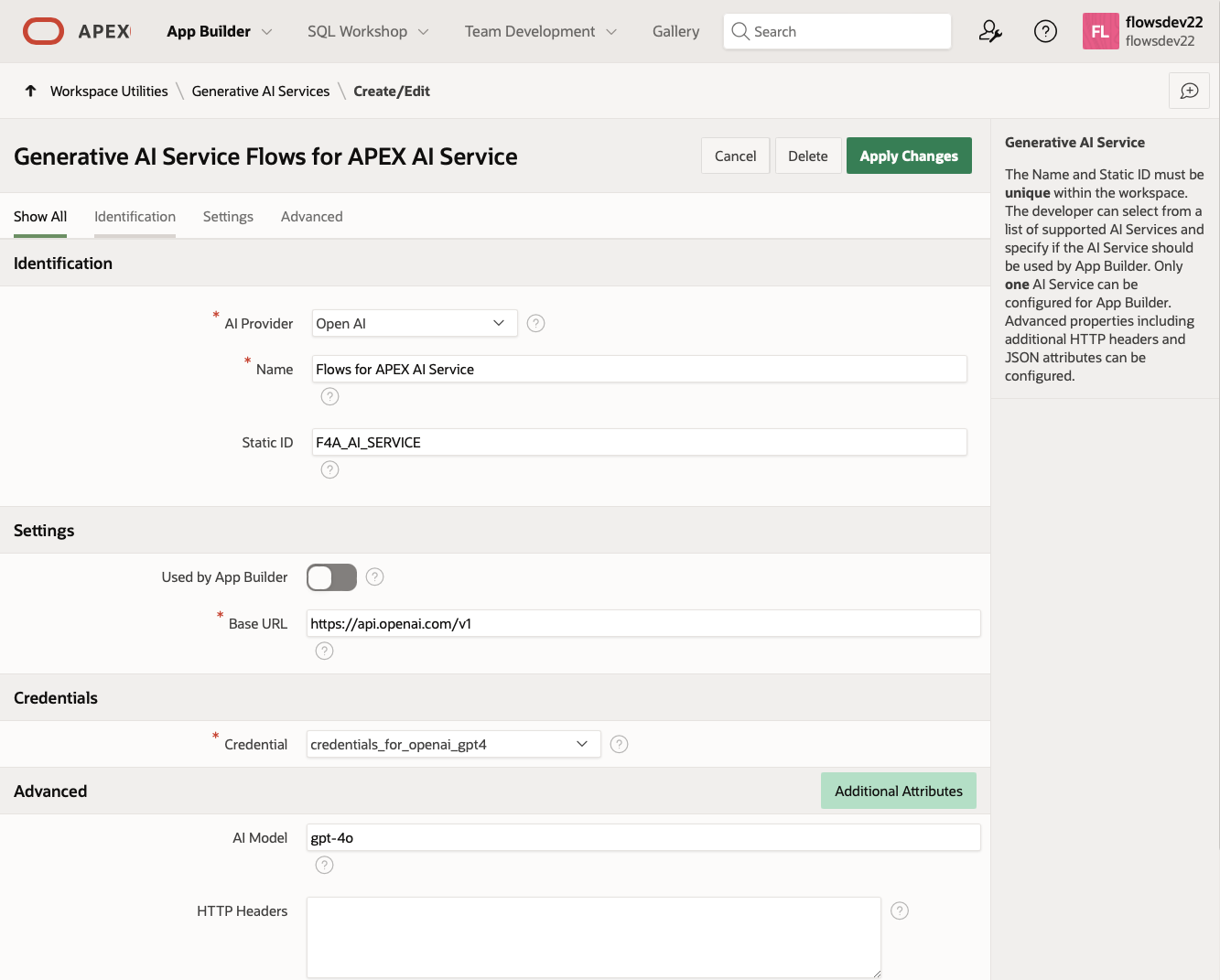Open help for Static ID field
The image size is (1220, 980).
(330, 469)
